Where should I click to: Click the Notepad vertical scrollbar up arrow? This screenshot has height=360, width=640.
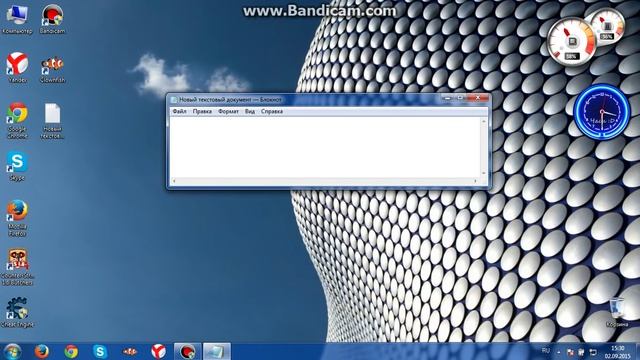(x=484, y=121)
